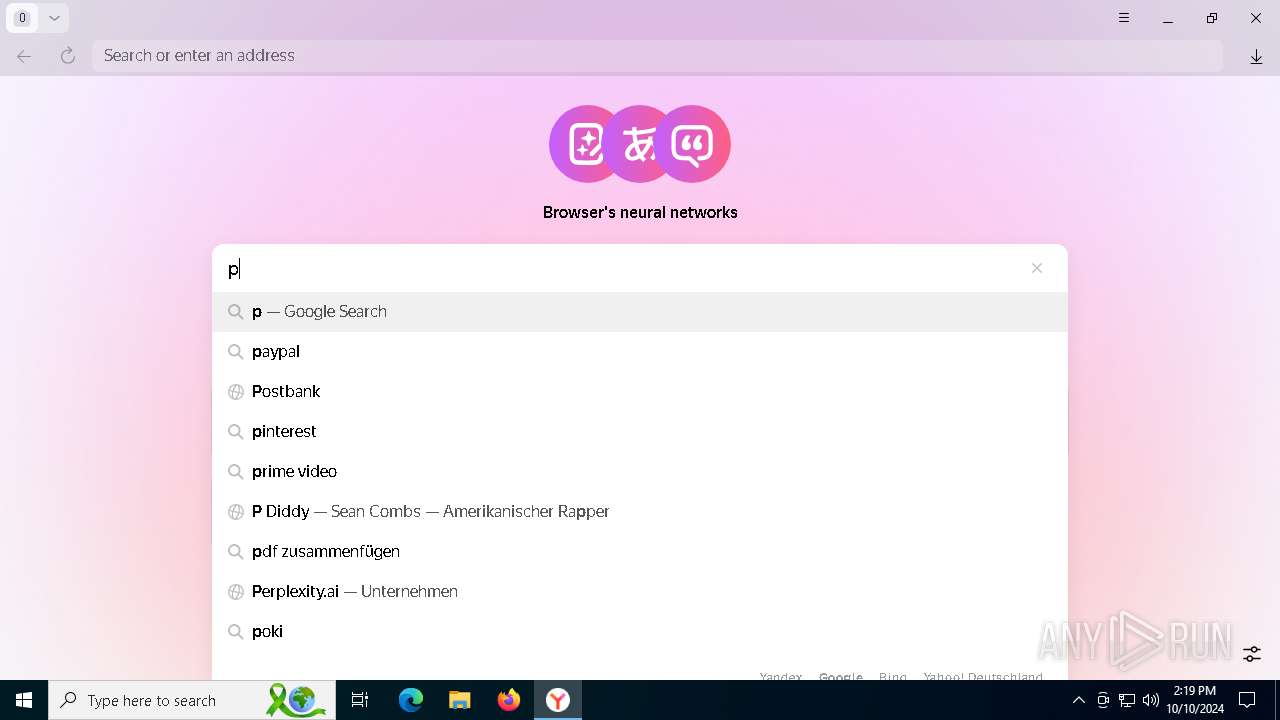Open the network tray icon
Screen dimensions: 1280x720
coord(1127,700)
